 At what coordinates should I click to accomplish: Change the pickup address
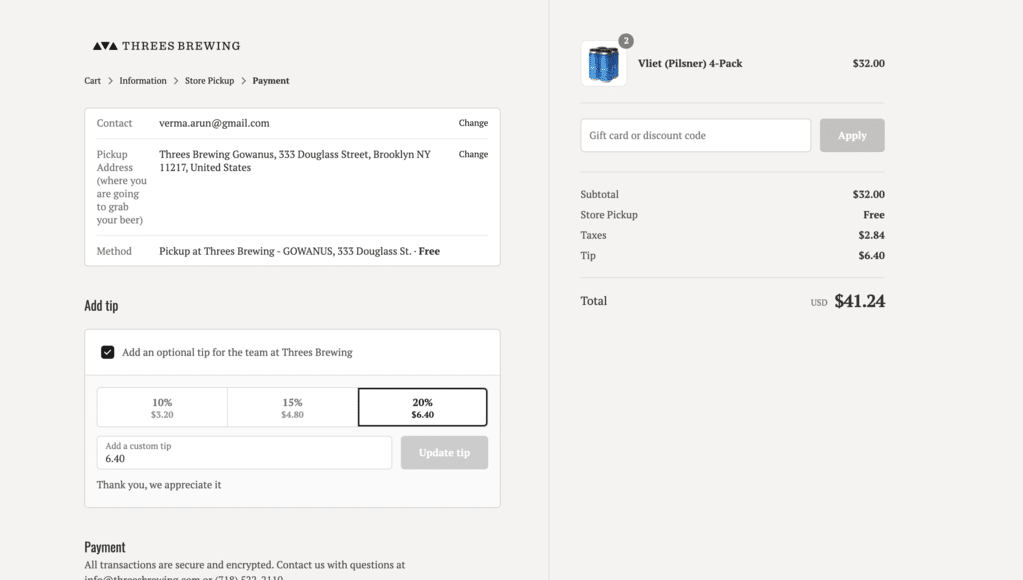pyautogui.click(x=473, y=154)
